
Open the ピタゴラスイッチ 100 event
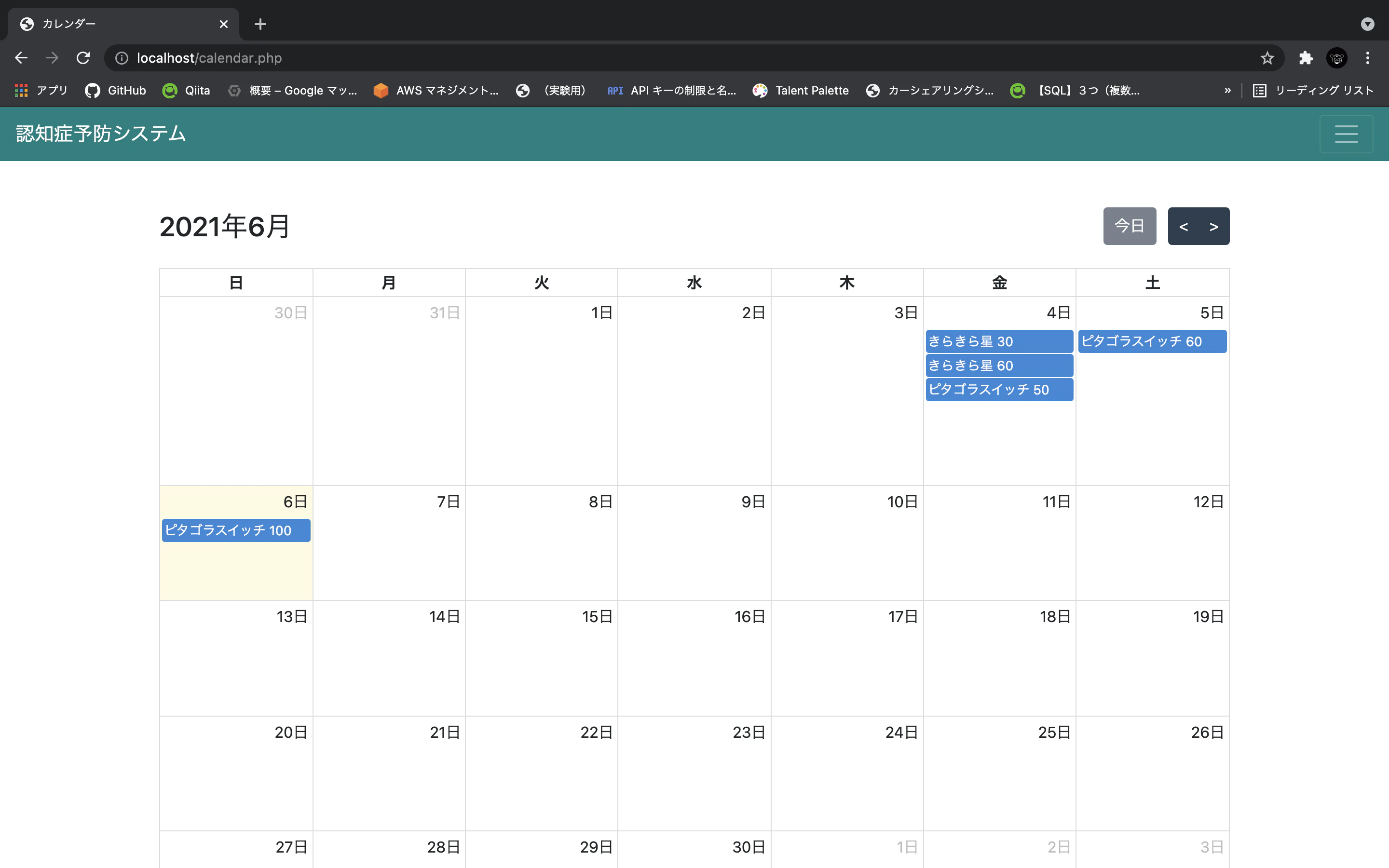[x=236, y=530]
